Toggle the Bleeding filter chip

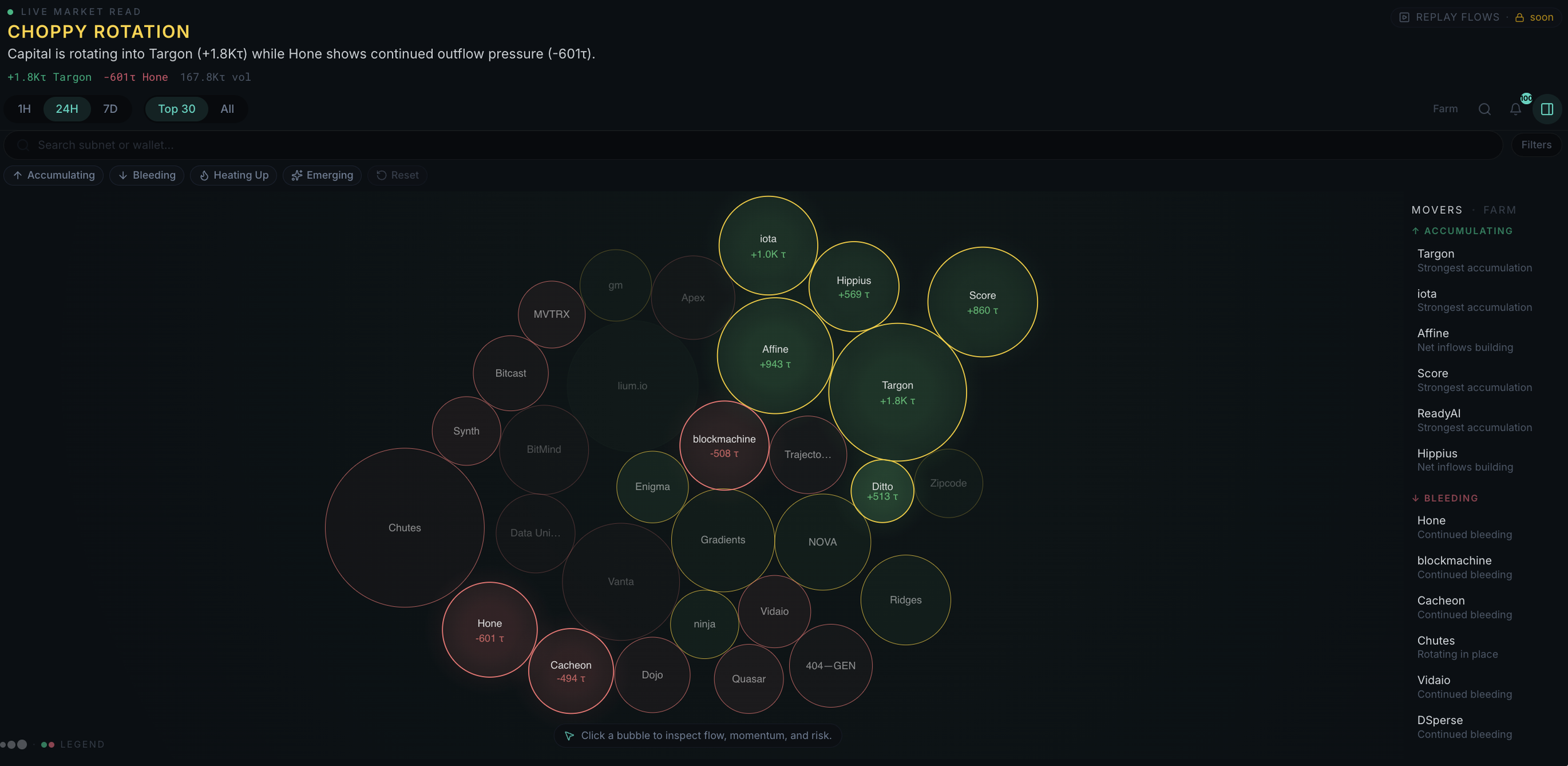click(147, 176)
